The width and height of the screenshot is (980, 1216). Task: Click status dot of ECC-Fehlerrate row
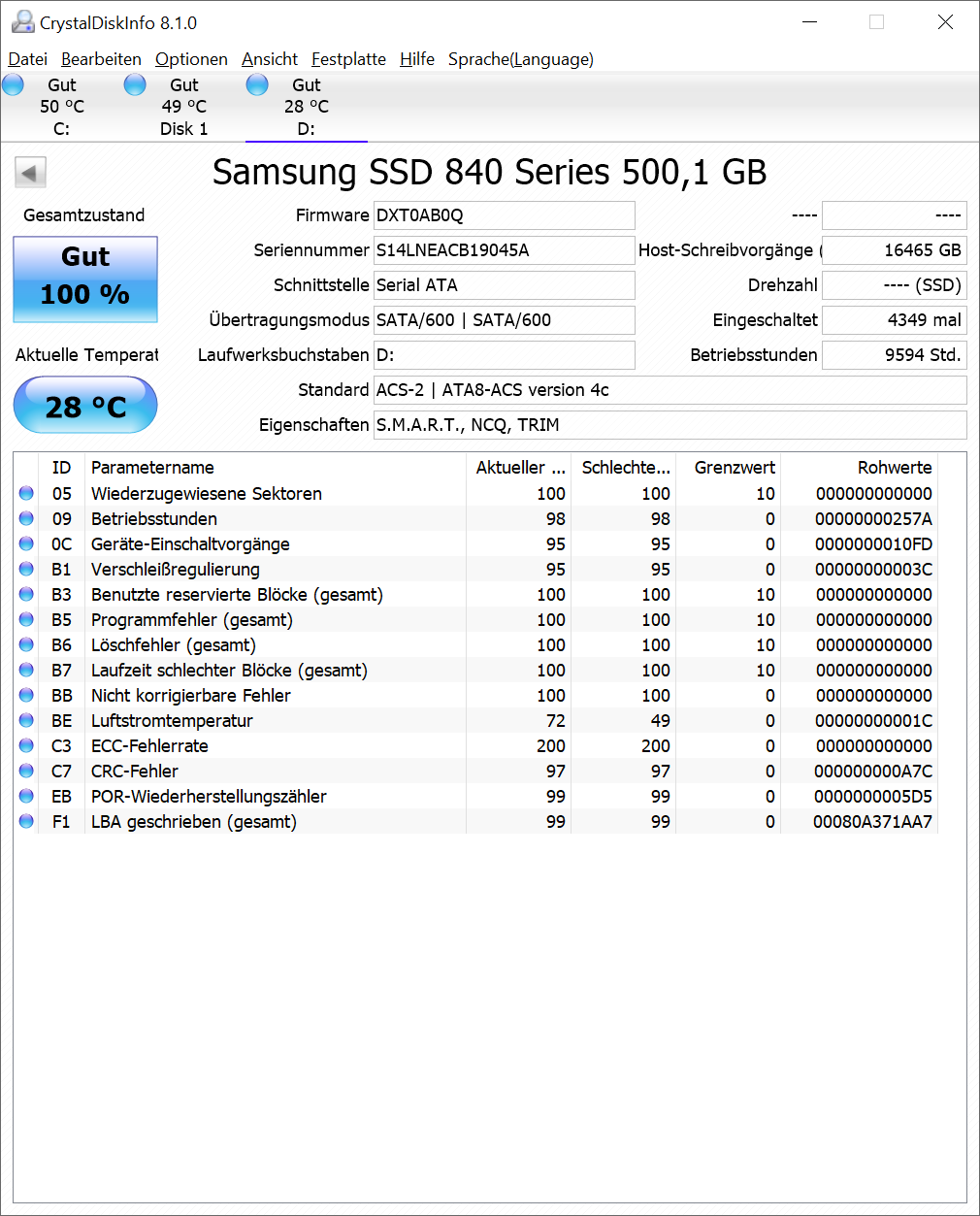[26, 746]
